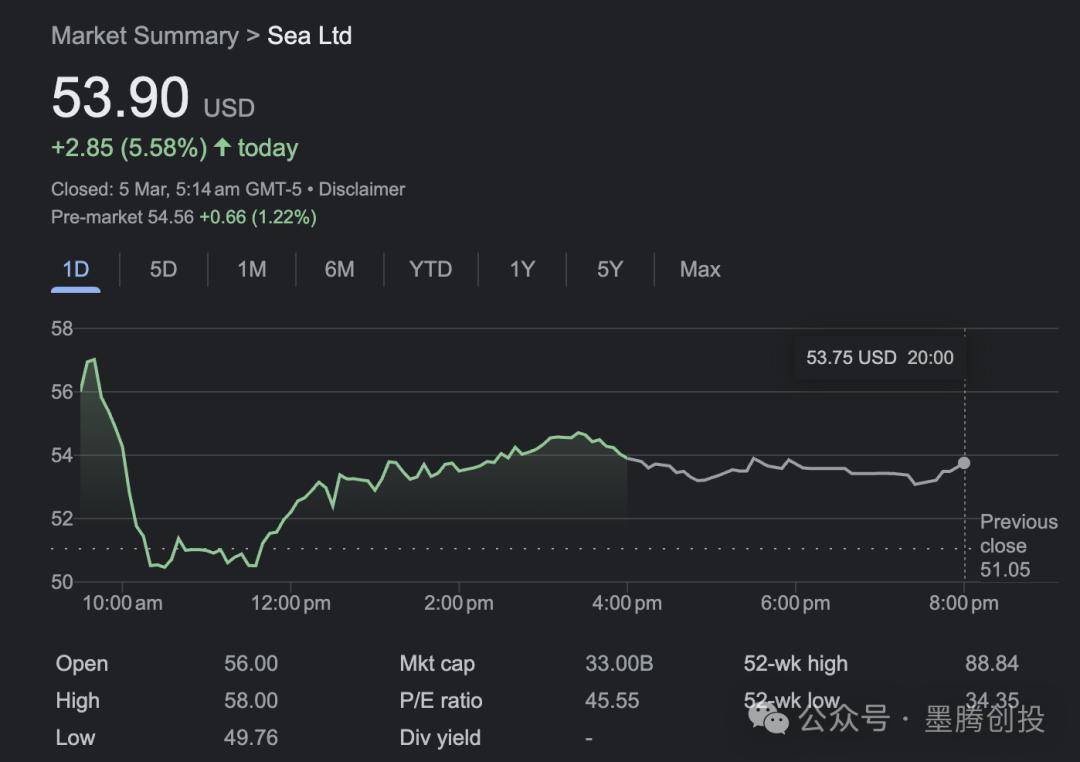Click the green up arrow icon
Screen dimensions: 1080x762
coord(222,148)
